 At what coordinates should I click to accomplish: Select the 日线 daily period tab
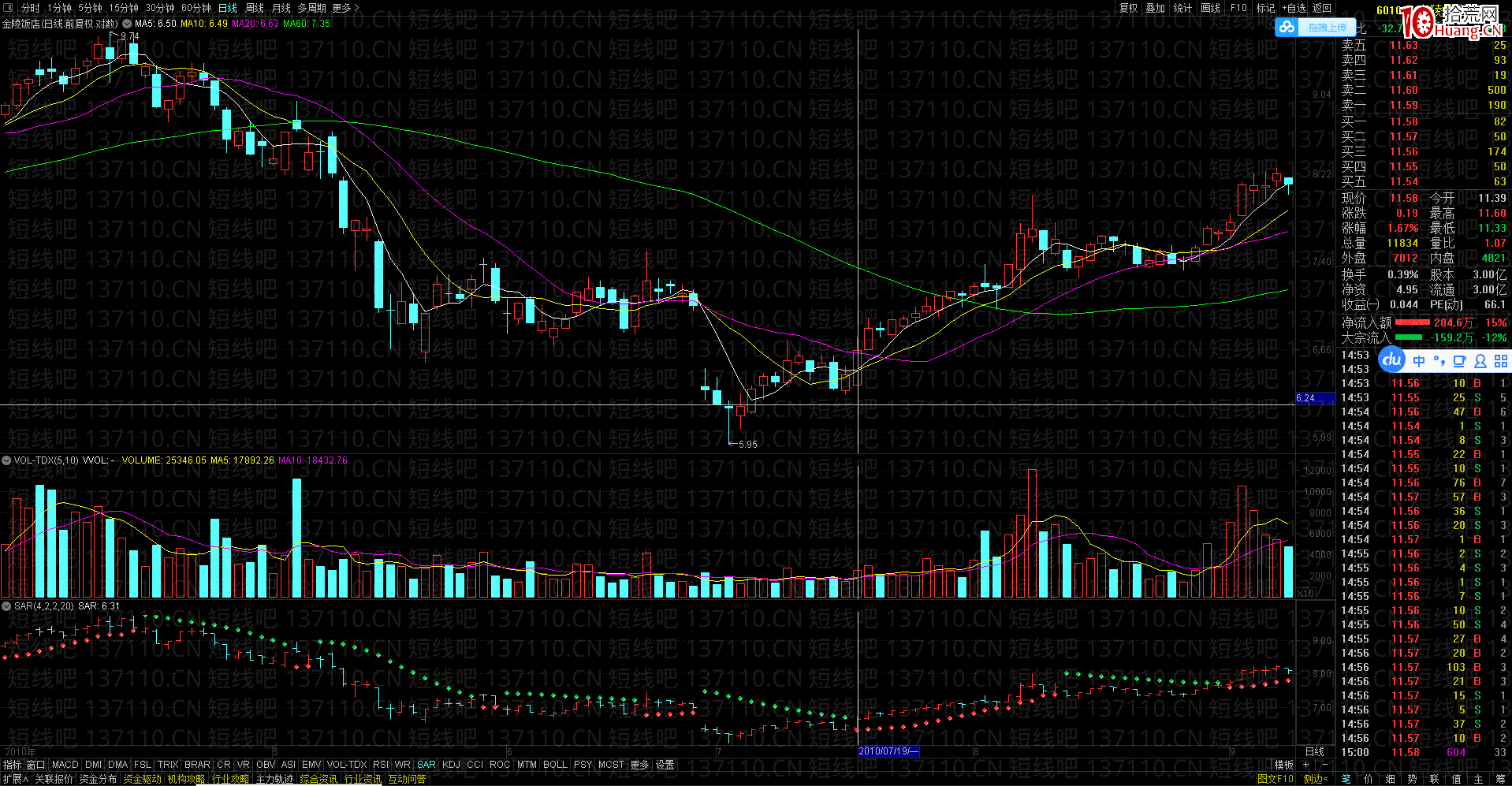228,8
